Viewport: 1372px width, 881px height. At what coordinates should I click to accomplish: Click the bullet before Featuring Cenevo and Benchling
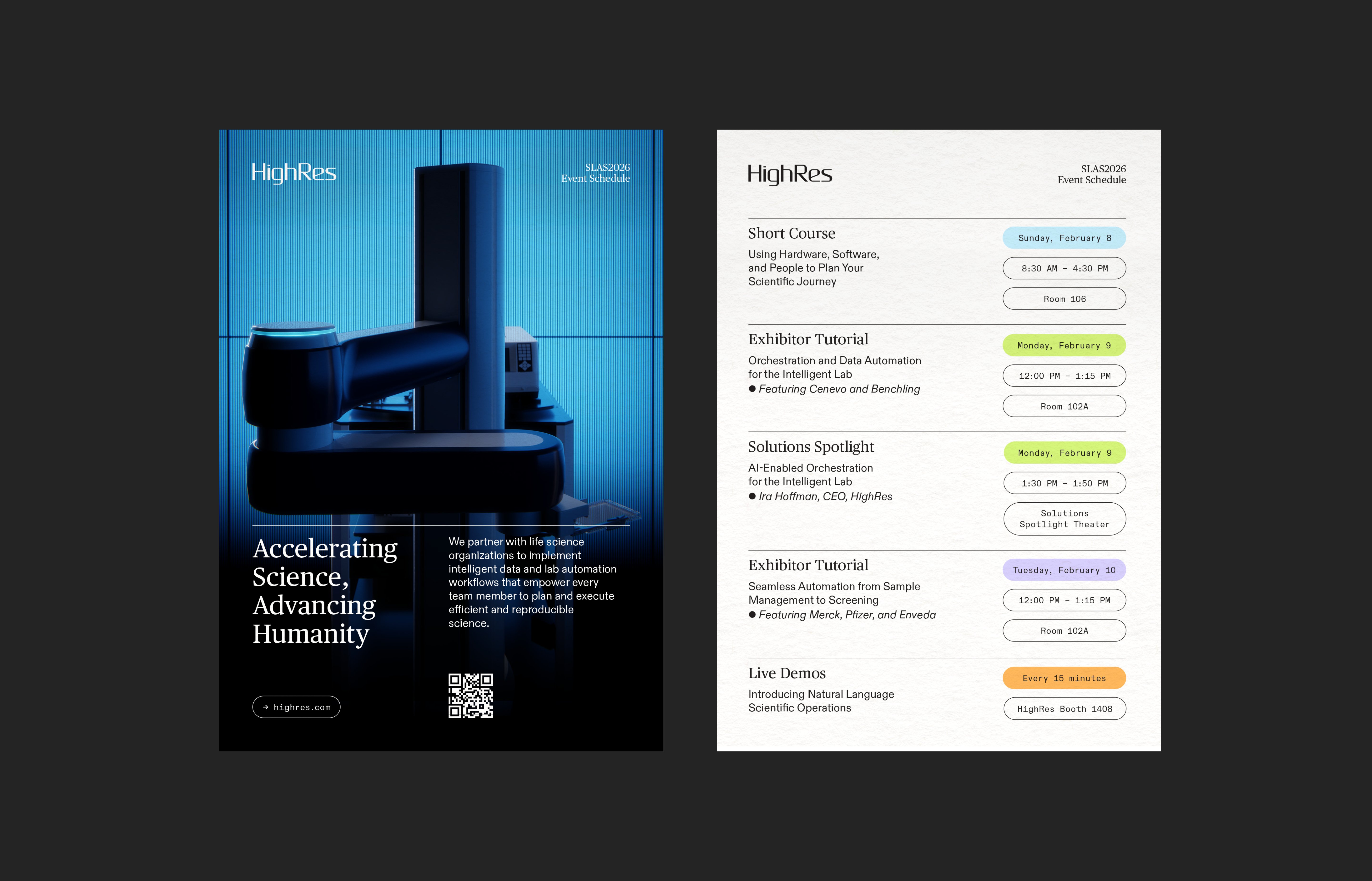click(x=752, y=389)
